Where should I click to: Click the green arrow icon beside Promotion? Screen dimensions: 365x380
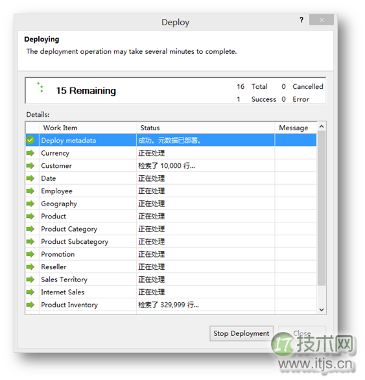coord(30,254)
